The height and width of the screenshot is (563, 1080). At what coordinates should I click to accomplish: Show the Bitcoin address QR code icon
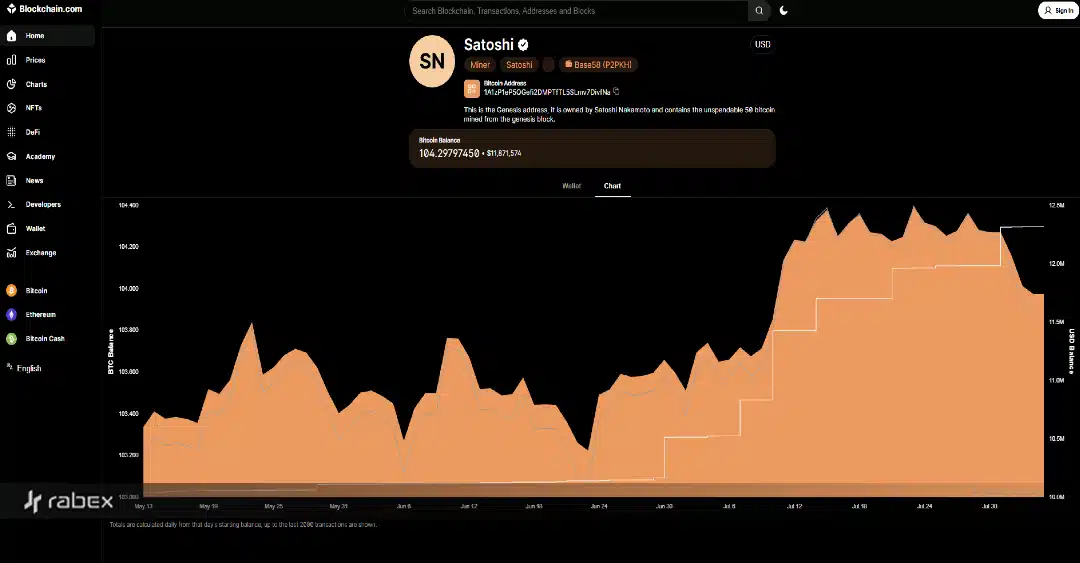point(472,88)
